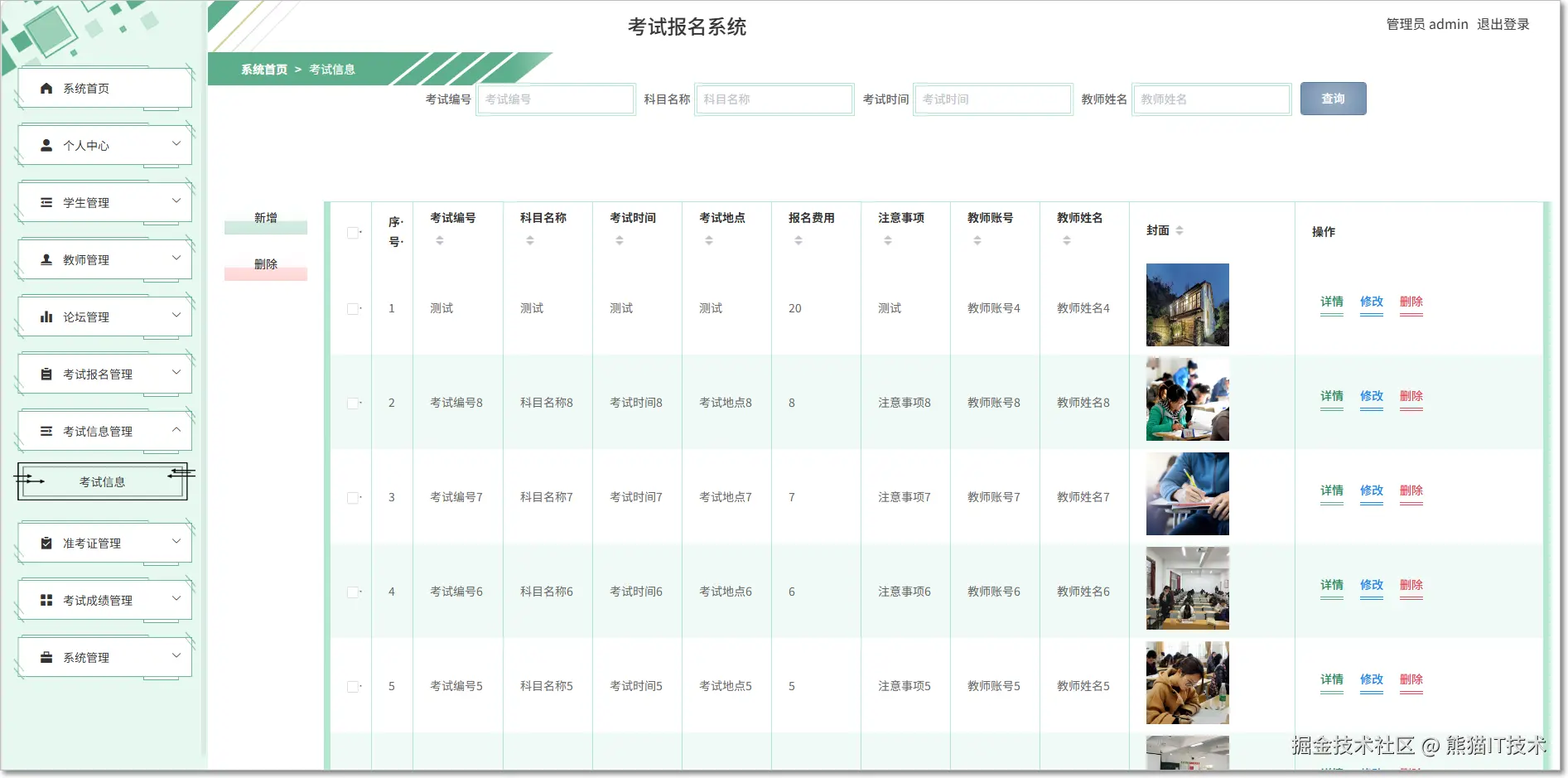The image size is (1568, 778).
Task: Click the briefcase icon for 系统管理
Action: click(x=46, y=657)
